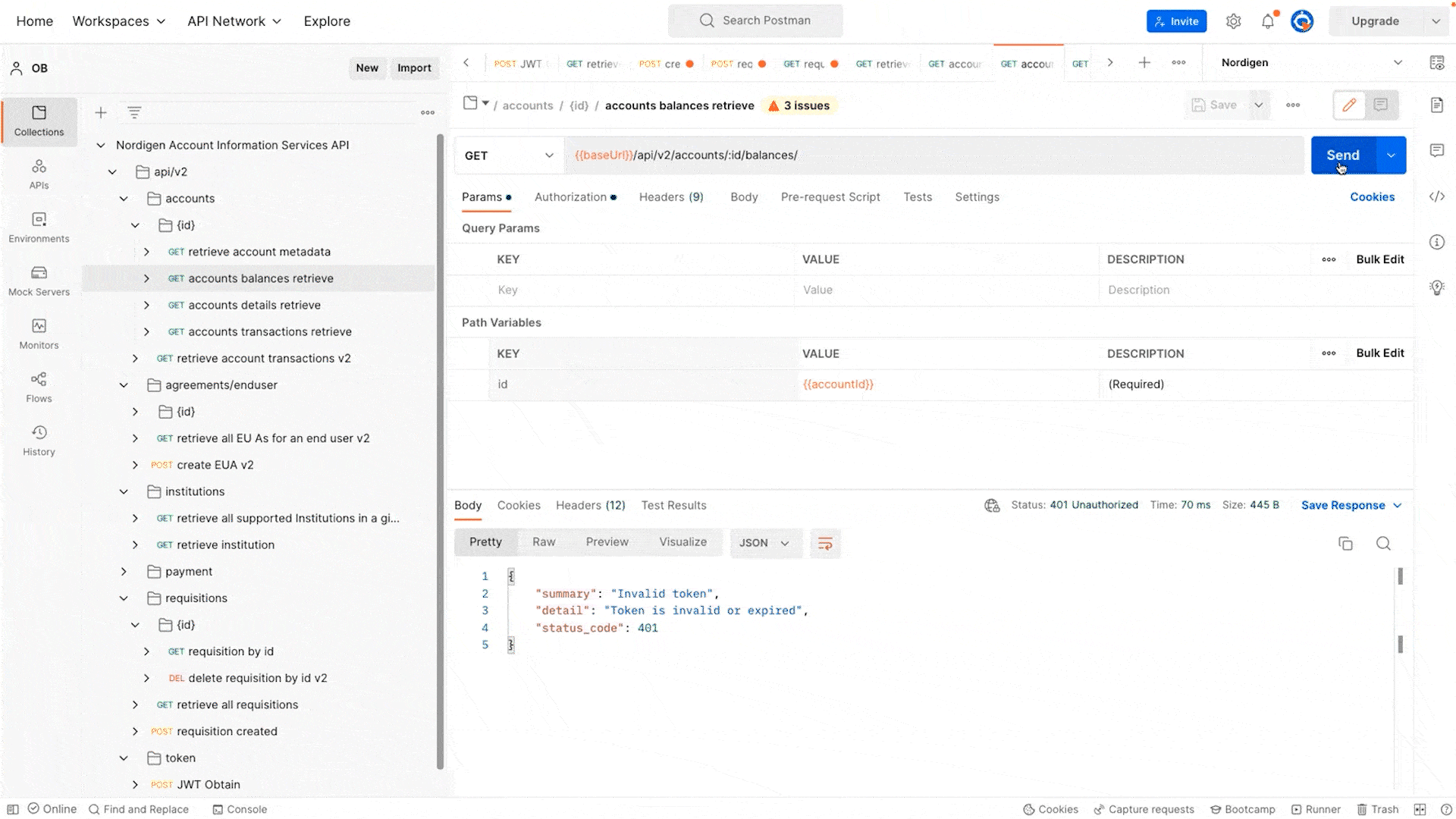The image size is (1456, 819).
Task: Toggle line wrap in response viewer
Action: [x=825, y=543]
